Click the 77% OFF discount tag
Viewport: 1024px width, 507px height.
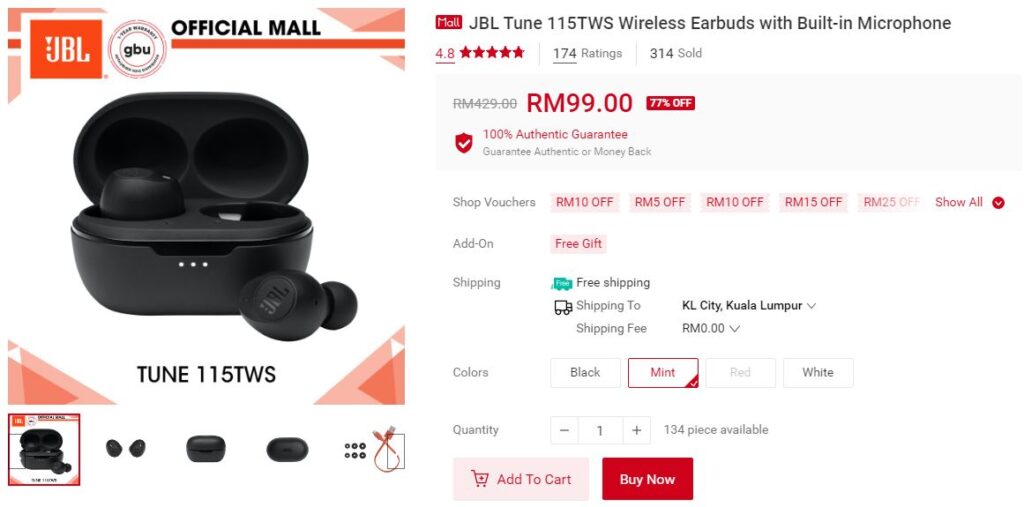[671, 103]
